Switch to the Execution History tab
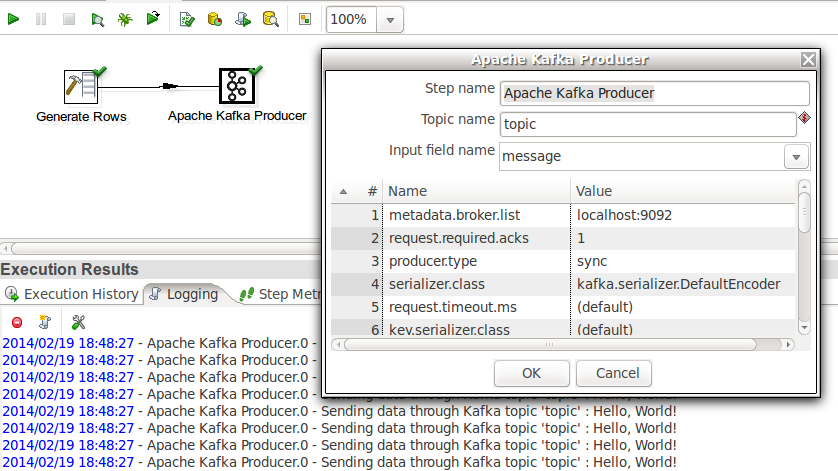Image resolution: width=838 pixels, height=471 pixels. tap(72, 294)
